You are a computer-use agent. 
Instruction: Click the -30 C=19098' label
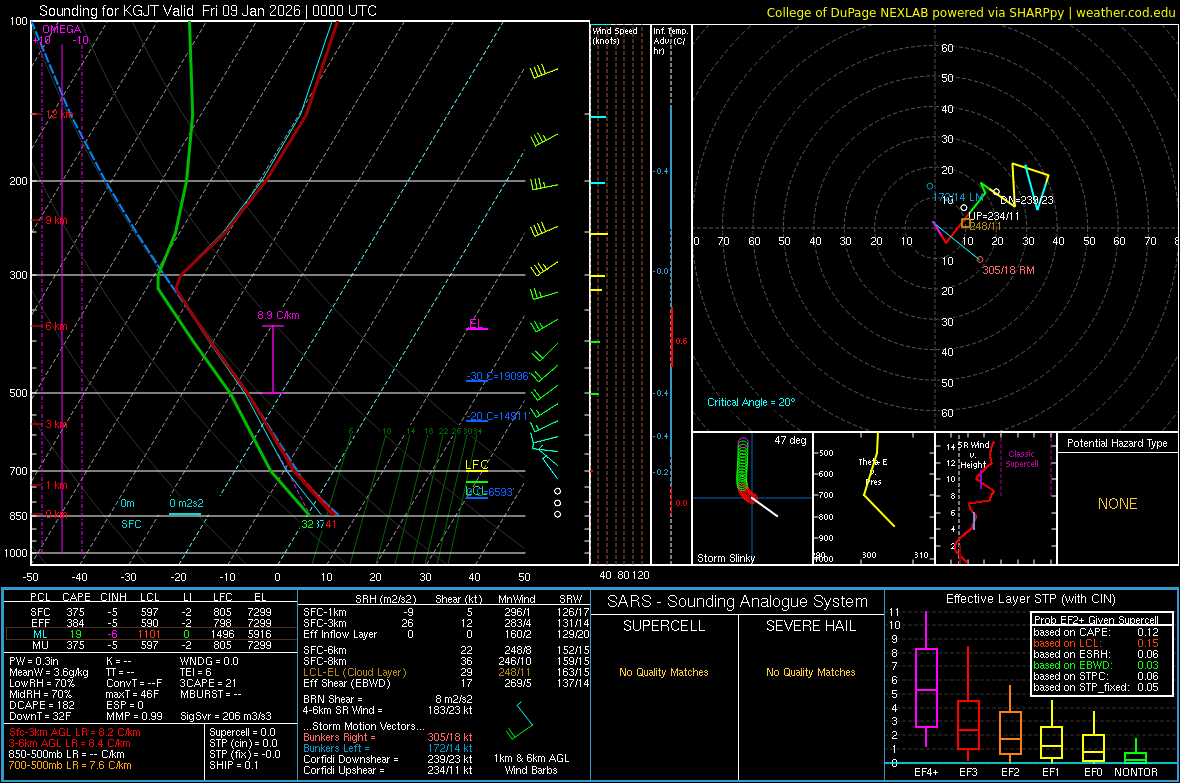click(497, 376)
